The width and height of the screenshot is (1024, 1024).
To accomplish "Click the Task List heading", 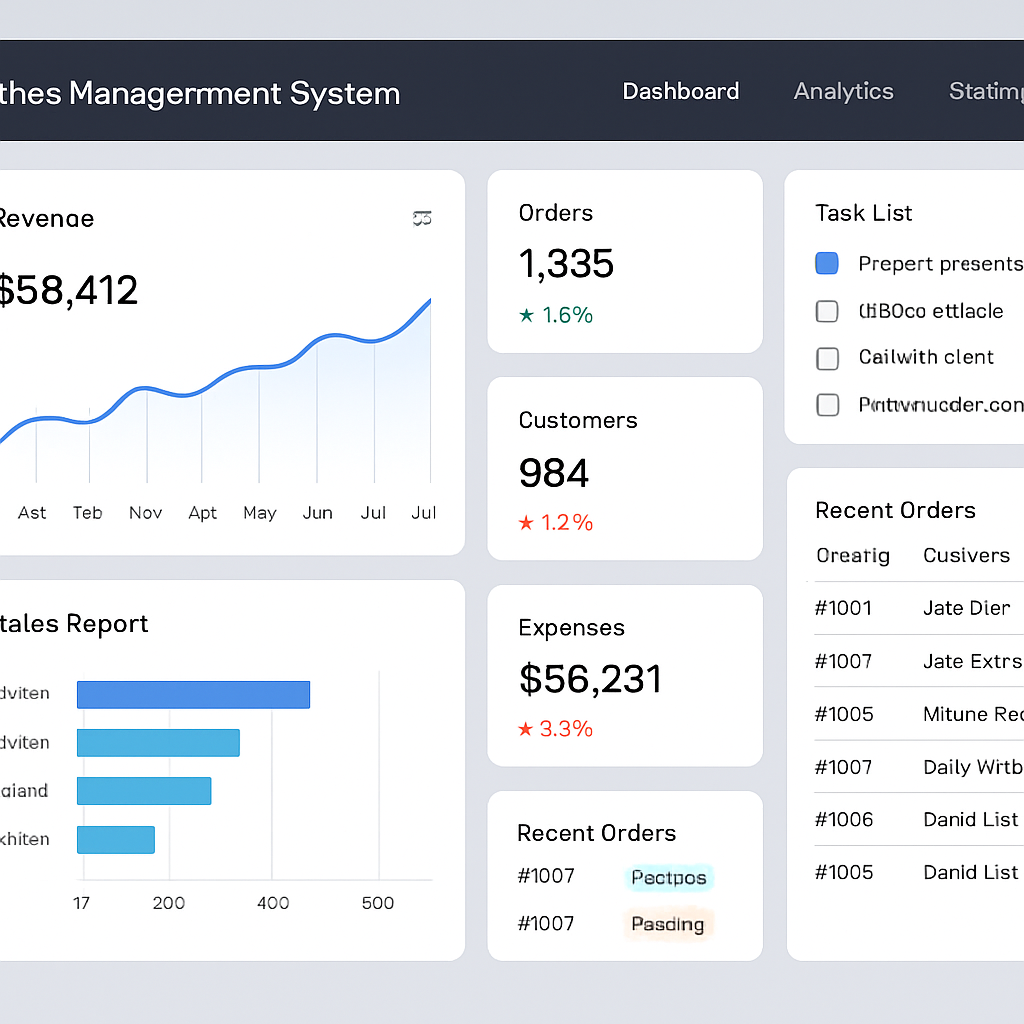I will tap(863, 213).
